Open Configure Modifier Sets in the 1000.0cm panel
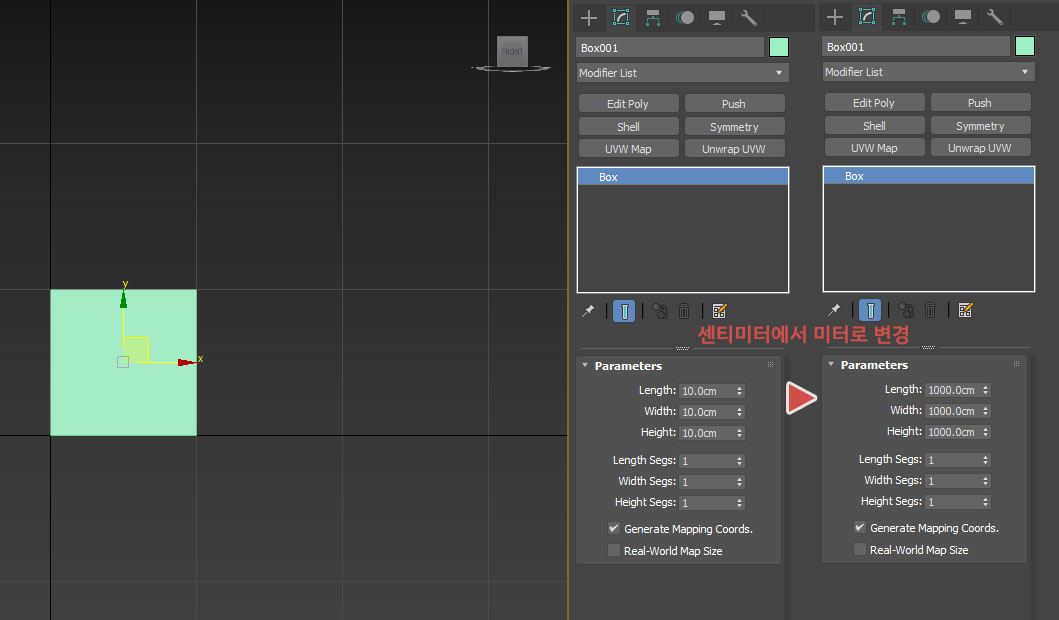1059x620 pixels. [965, 310]
